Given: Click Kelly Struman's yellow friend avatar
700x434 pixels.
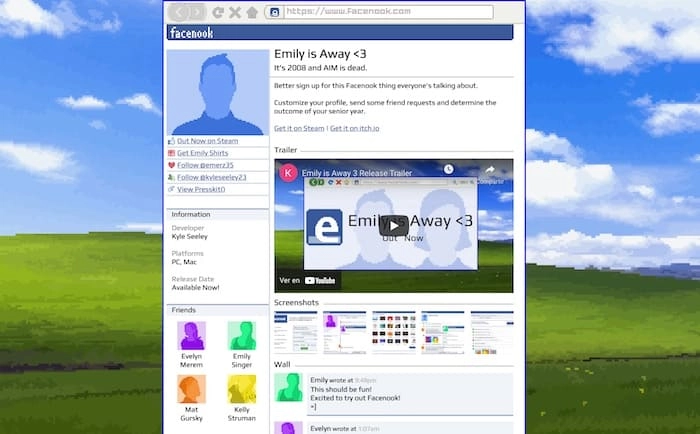Looking at the screenshot, I should coord(242,389).
